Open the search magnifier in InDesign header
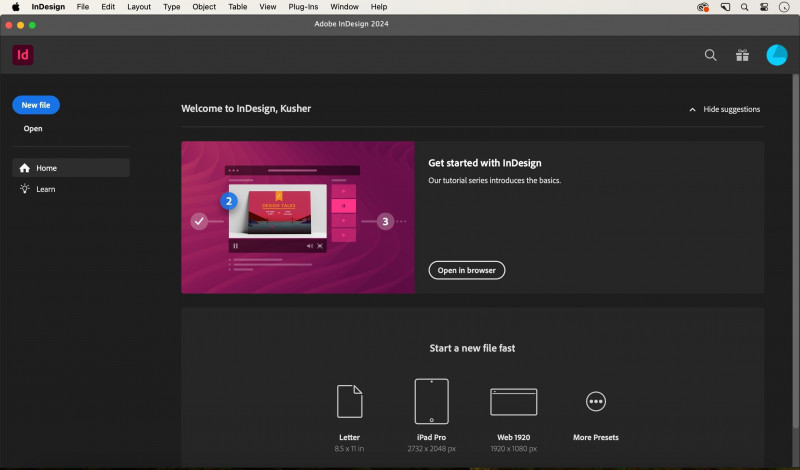This screenshot has width=800, height=470. coord(711,56)
